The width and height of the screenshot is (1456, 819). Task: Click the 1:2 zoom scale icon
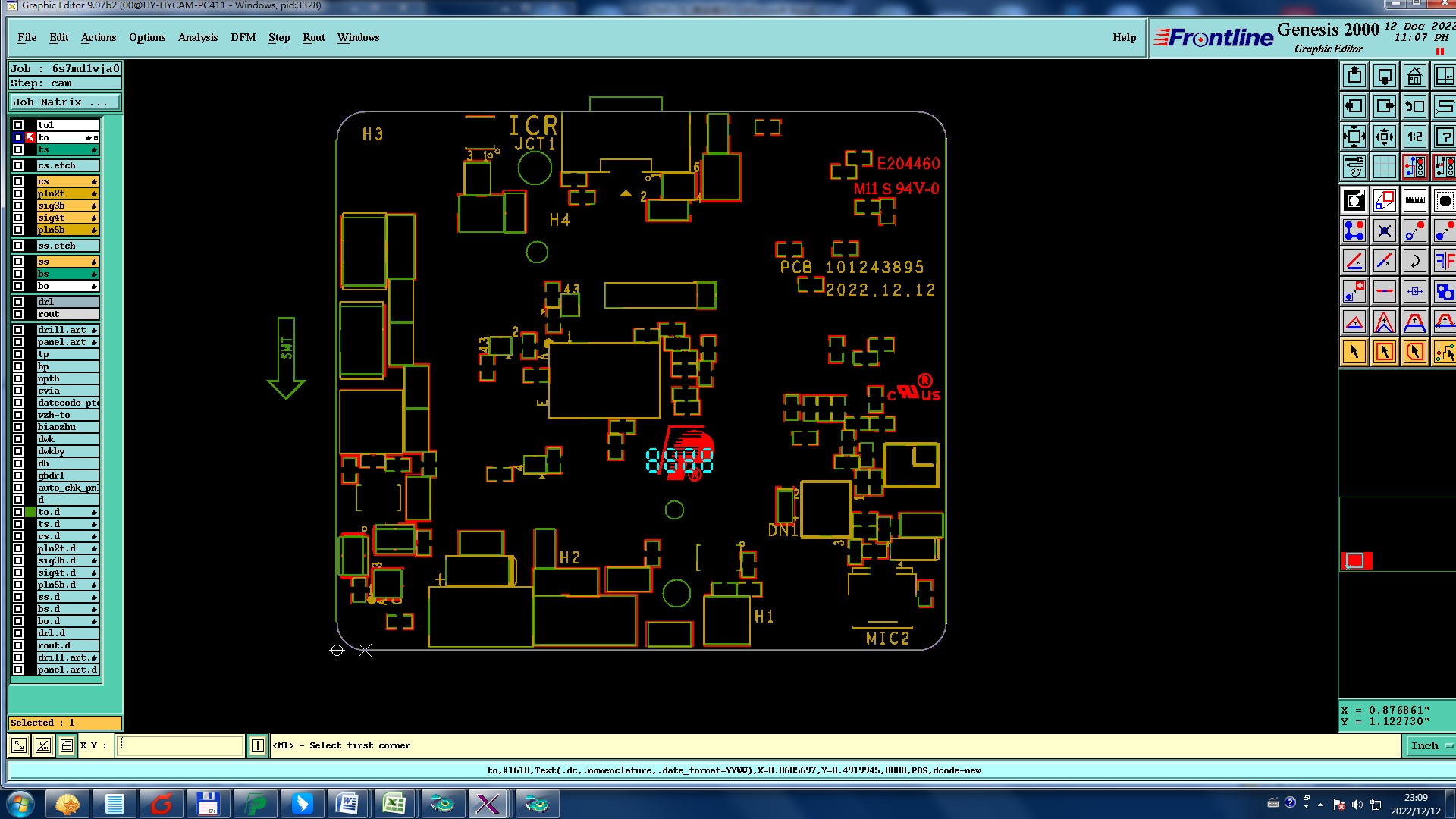coord(1414,137)
